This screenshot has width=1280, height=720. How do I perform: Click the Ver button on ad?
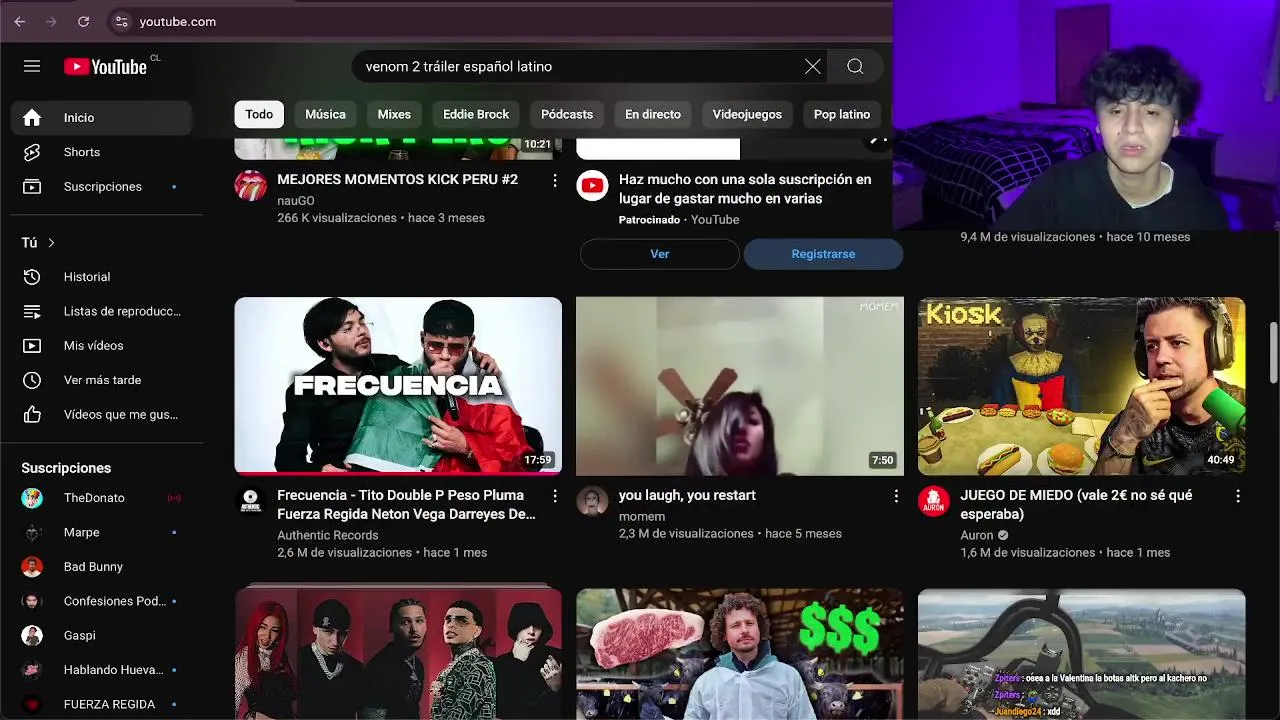[660, 254]
